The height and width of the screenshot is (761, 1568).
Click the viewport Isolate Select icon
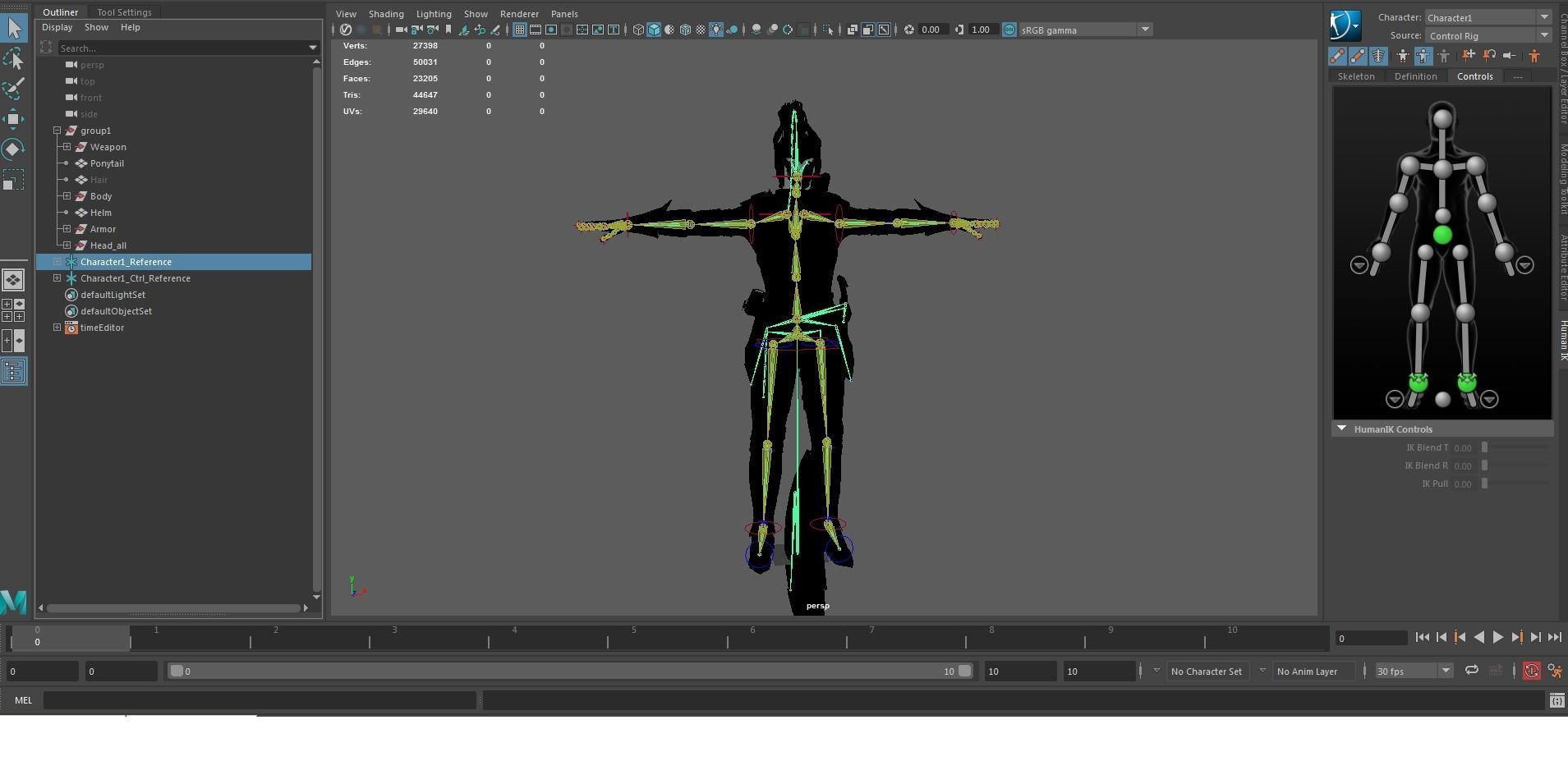tap(828, 30)
